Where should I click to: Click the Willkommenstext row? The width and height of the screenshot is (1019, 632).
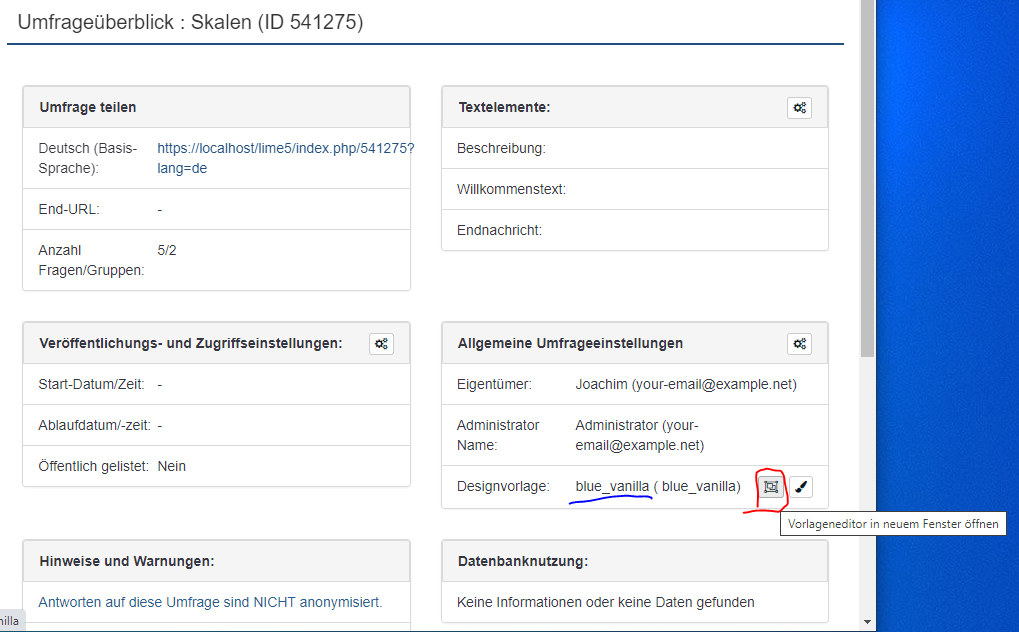(511, 189)
